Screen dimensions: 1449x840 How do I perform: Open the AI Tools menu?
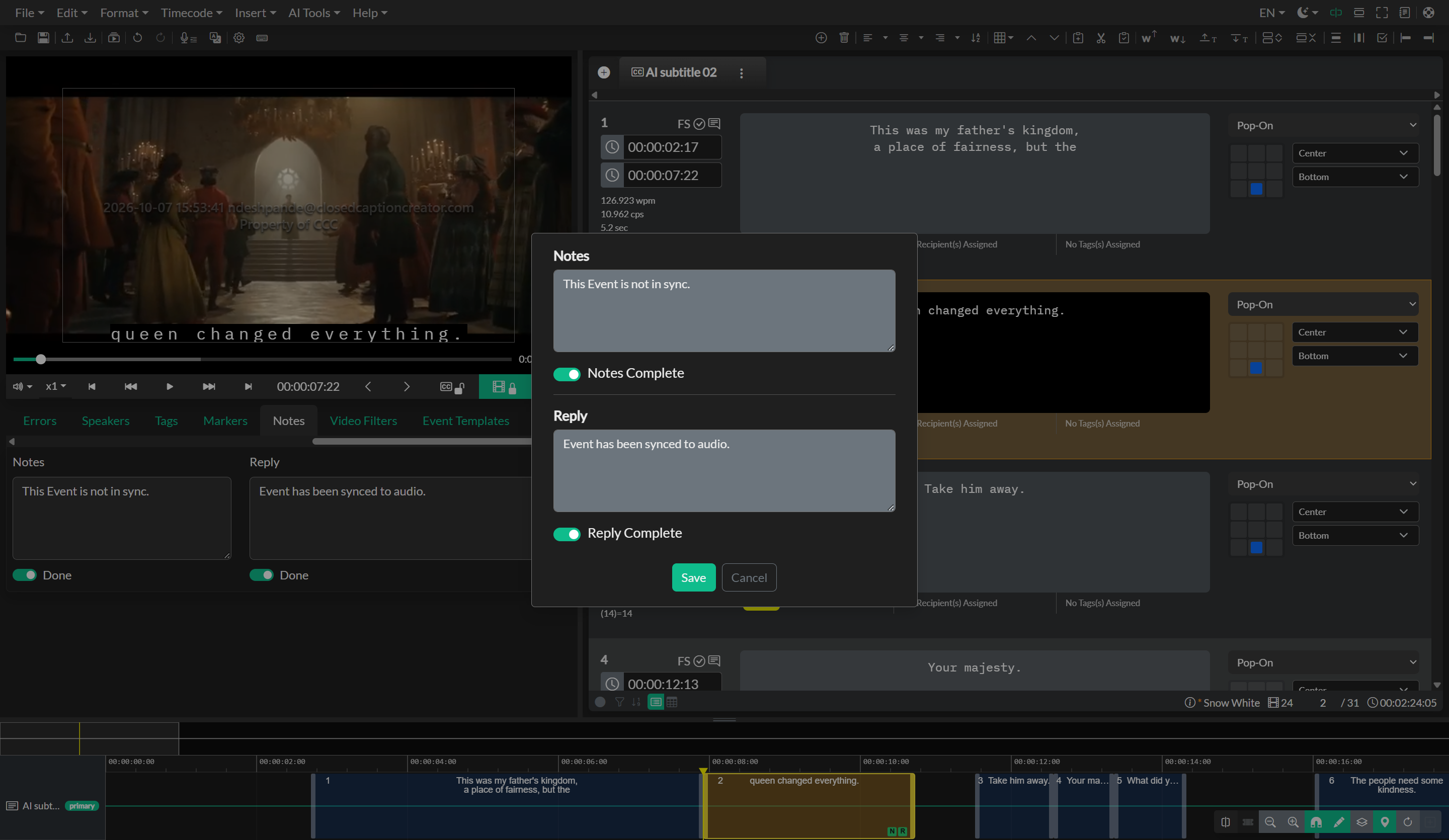point(314,13)
